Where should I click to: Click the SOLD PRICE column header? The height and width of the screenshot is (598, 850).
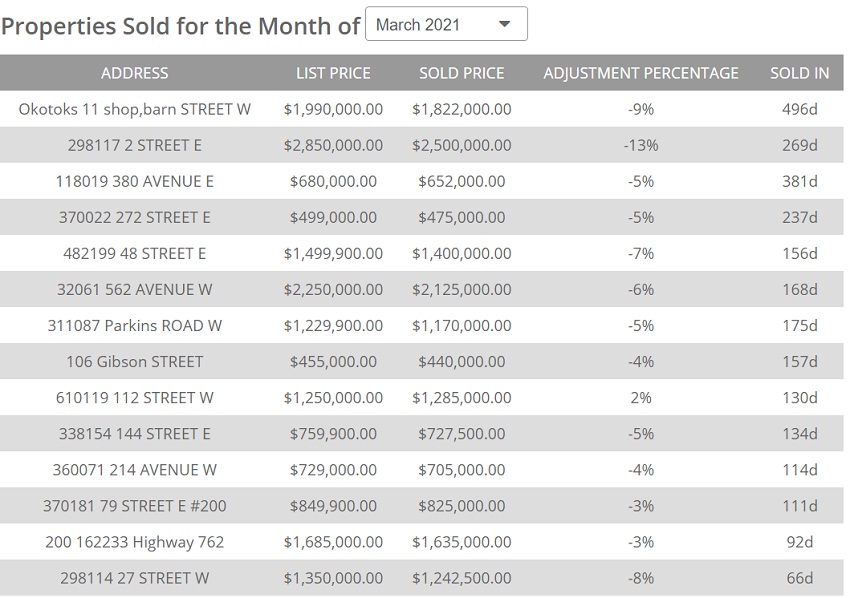pos(461,73)
